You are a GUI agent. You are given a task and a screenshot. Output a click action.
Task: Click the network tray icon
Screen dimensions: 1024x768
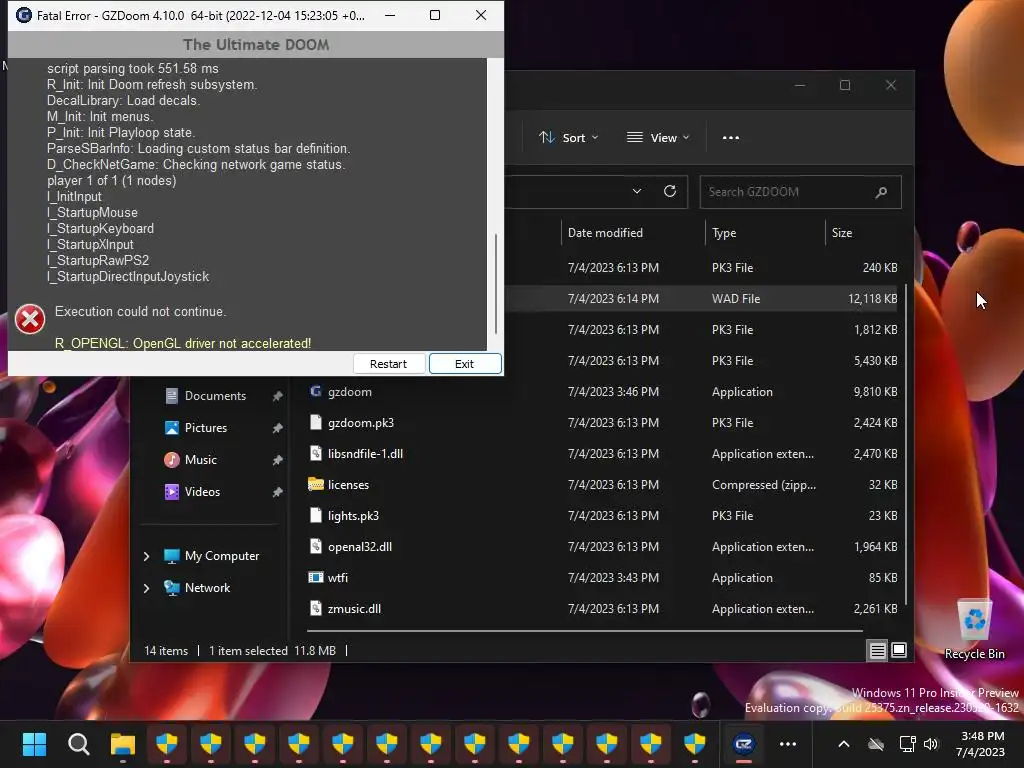point(907,744)
